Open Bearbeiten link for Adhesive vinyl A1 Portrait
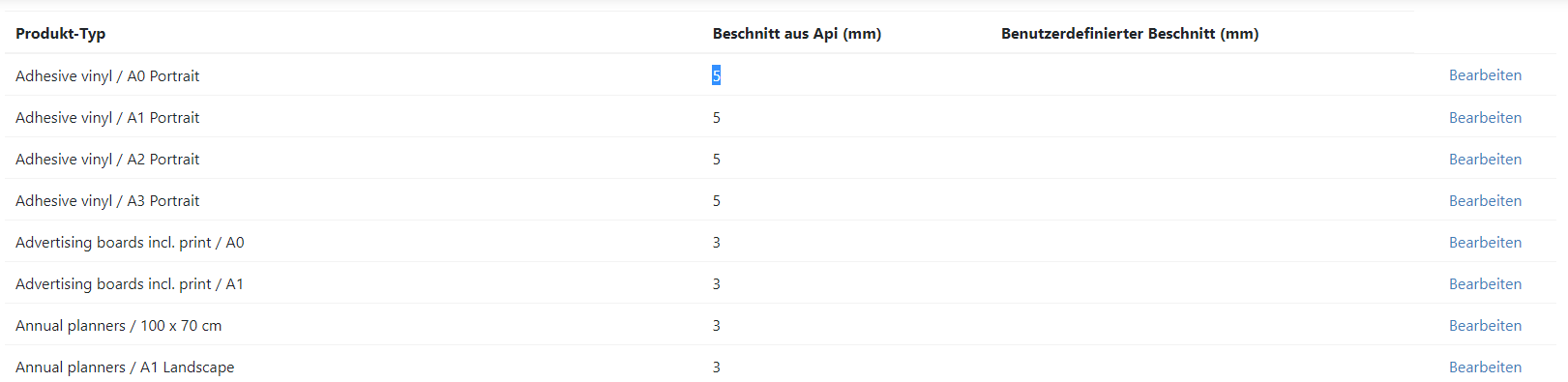Screen dimensions: 1568x382 (x=1485, y=117)
